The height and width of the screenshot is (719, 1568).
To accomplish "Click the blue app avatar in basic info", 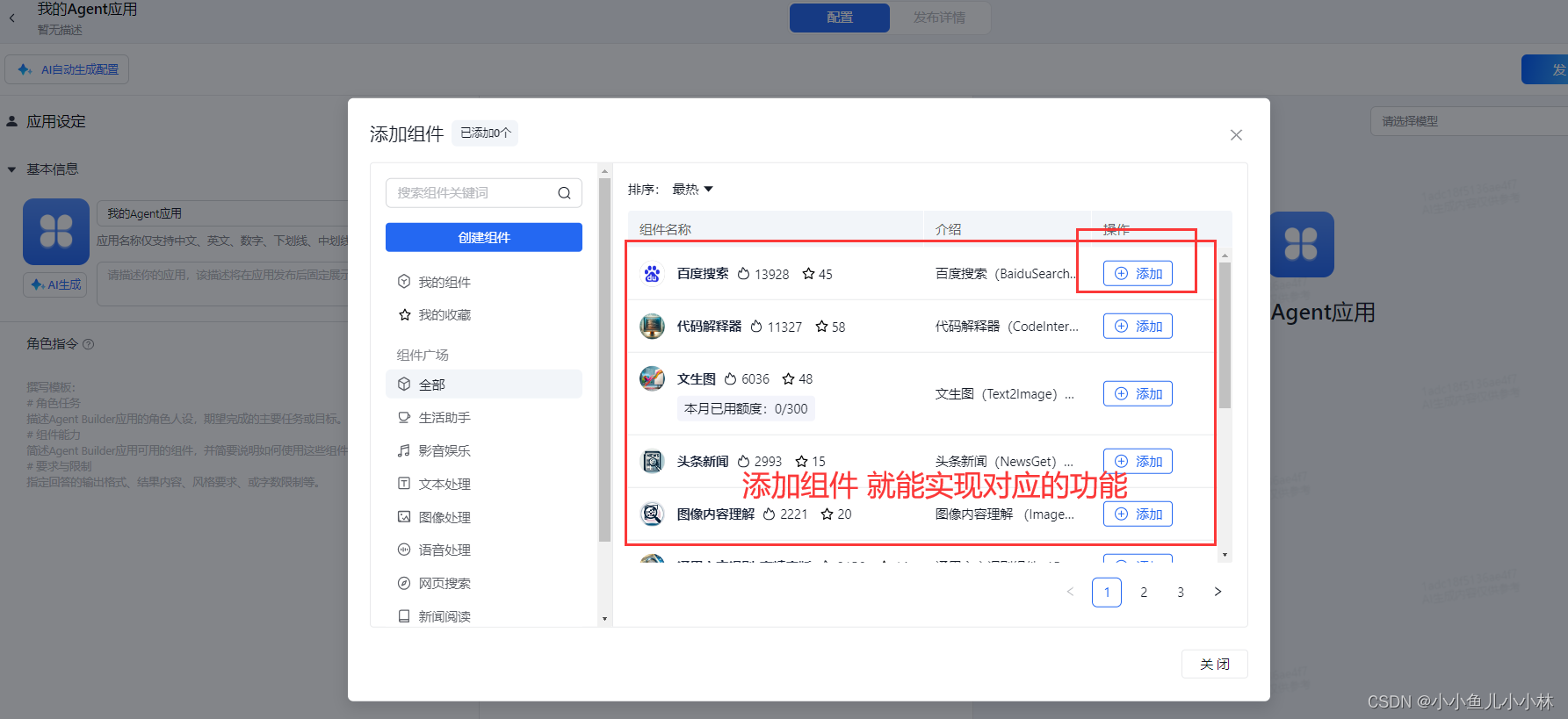I will pyautogui.click(x=56, y=232).
